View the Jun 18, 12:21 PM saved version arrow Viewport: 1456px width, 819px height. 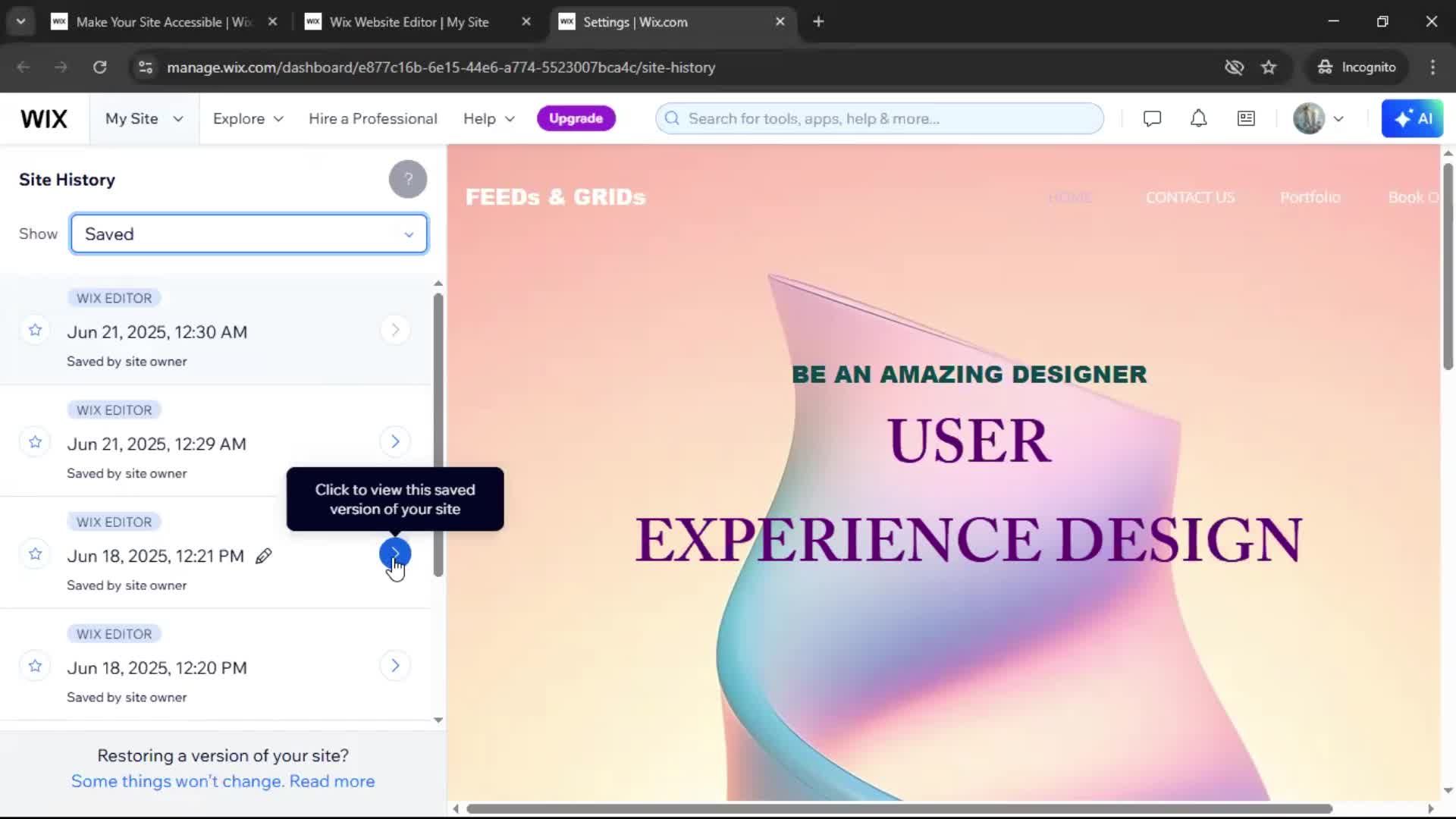coord(395,554)
